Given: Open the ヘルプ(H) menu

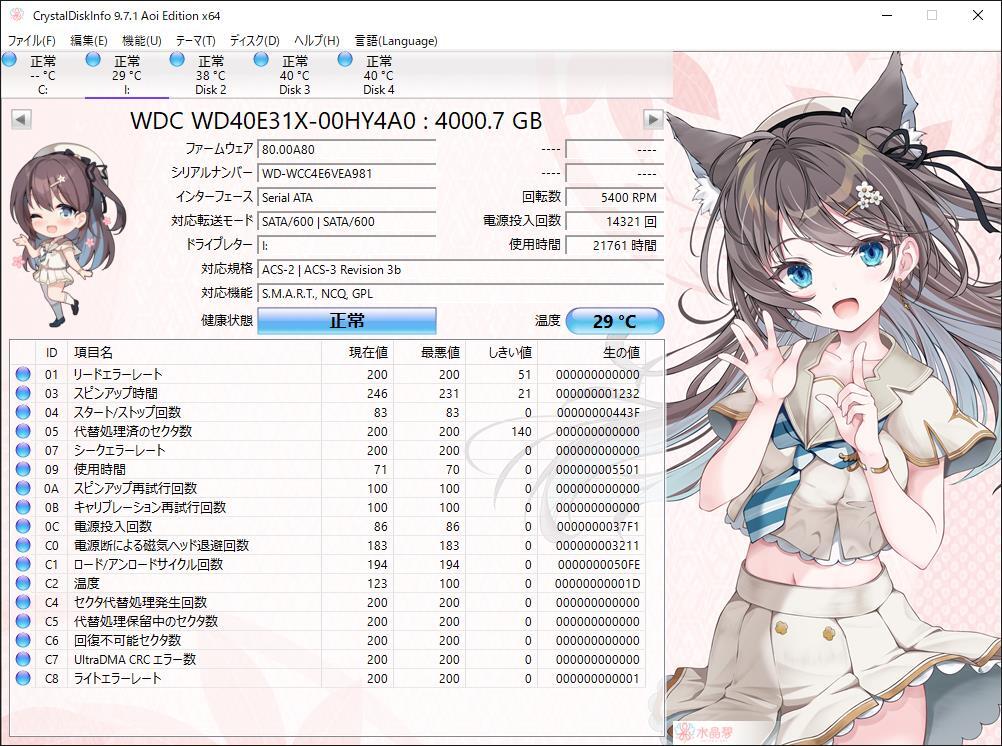Looking at the screenshot, I should coord(316,41).
